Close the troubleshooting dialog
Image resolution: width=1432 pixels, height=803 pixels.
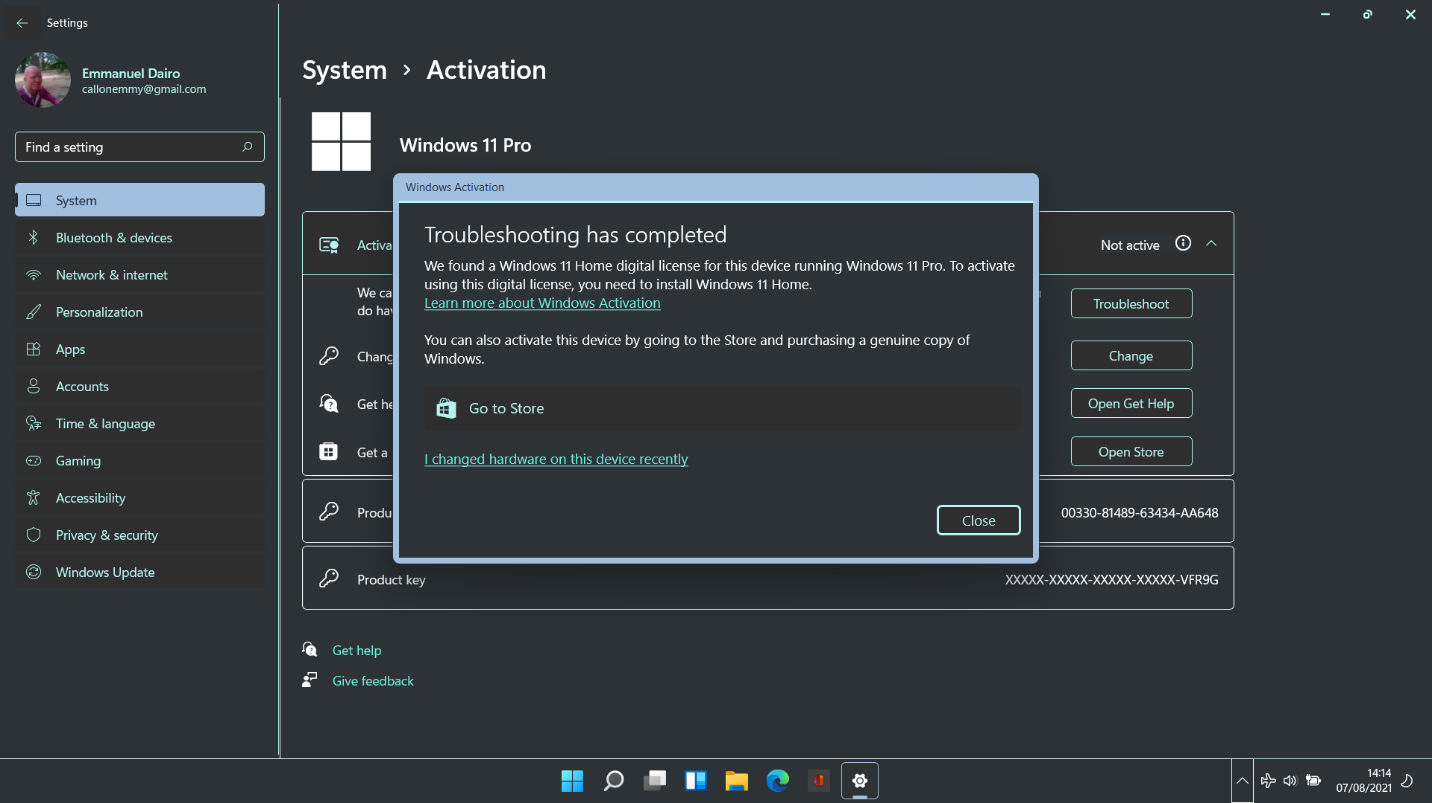[978, 520]
